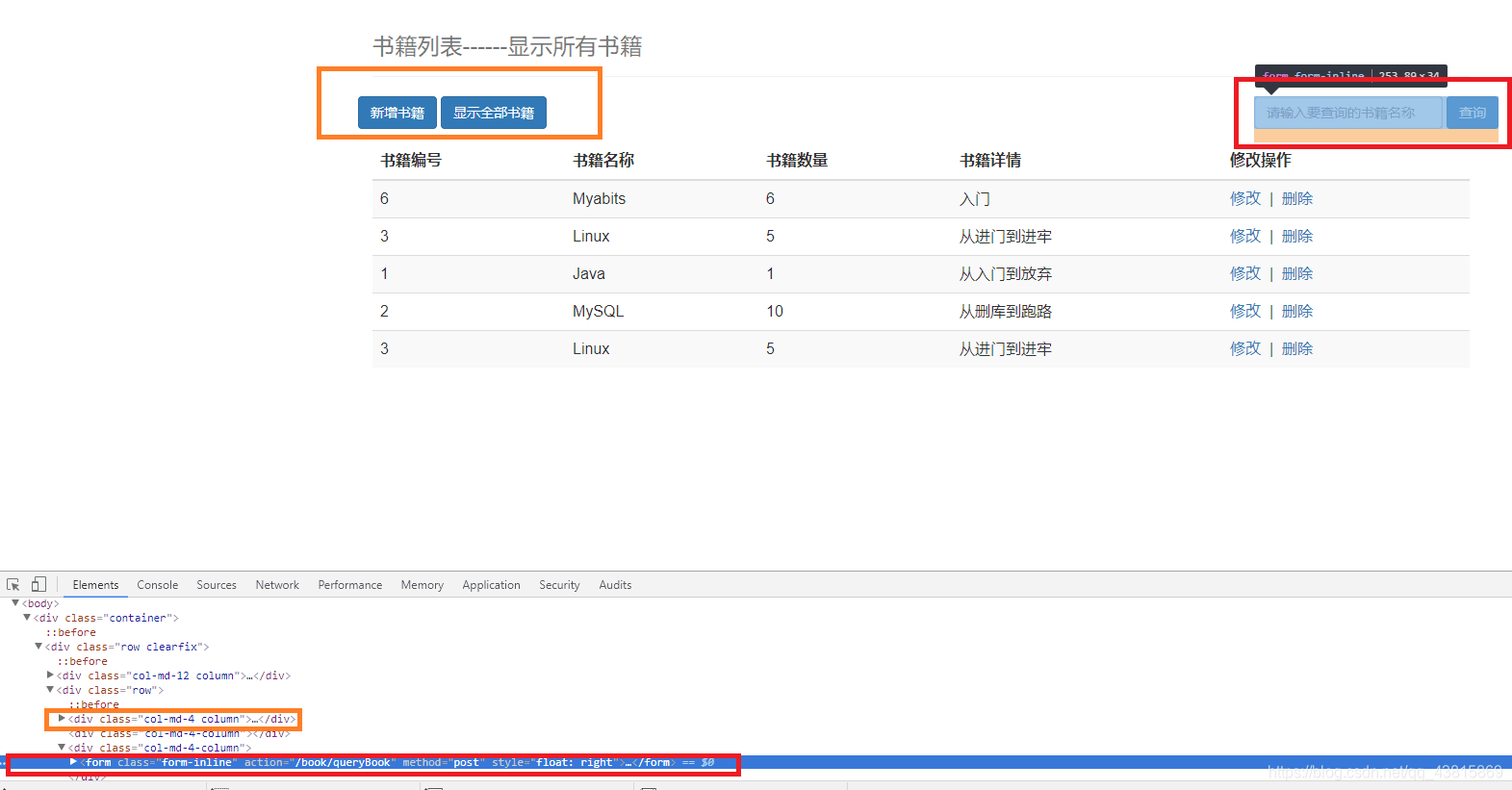Open the Memory tab
This screenshot has width=1512, height=790.
pos(423,584)
